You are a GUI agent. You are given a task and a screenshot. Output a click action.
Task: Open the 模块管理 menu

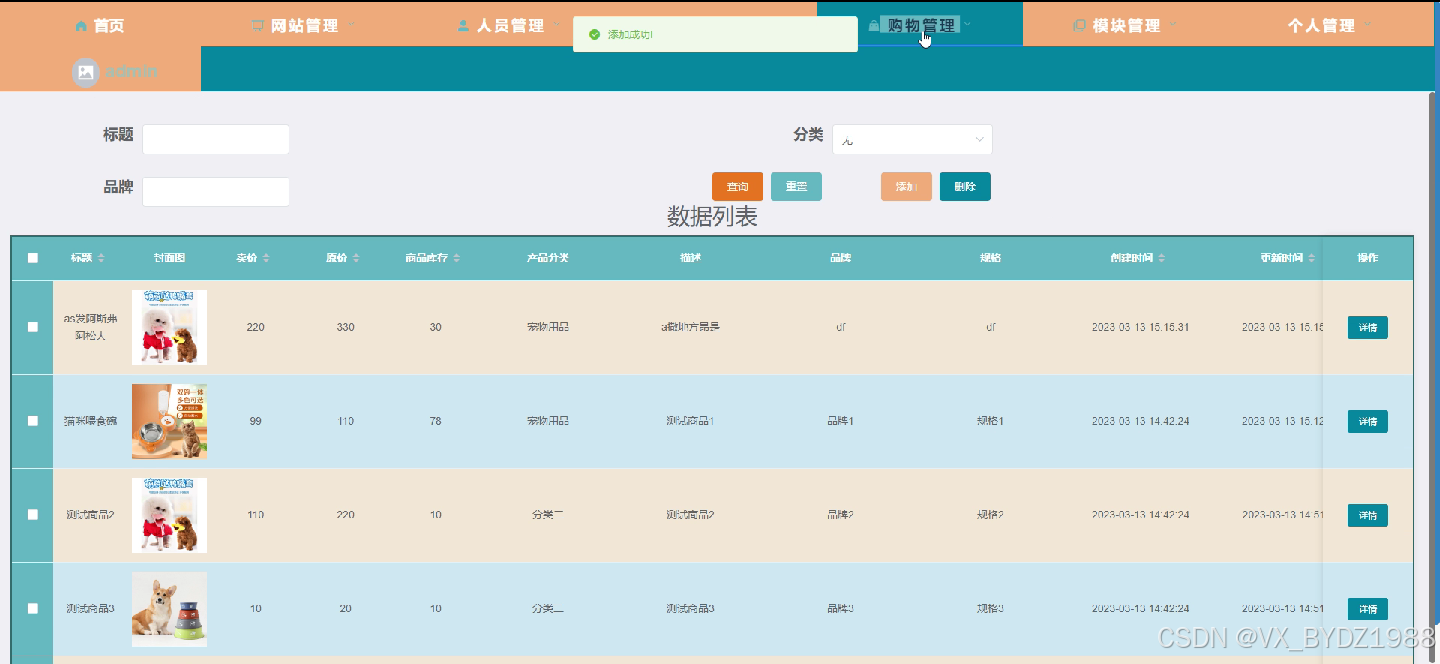point(1125,26)
